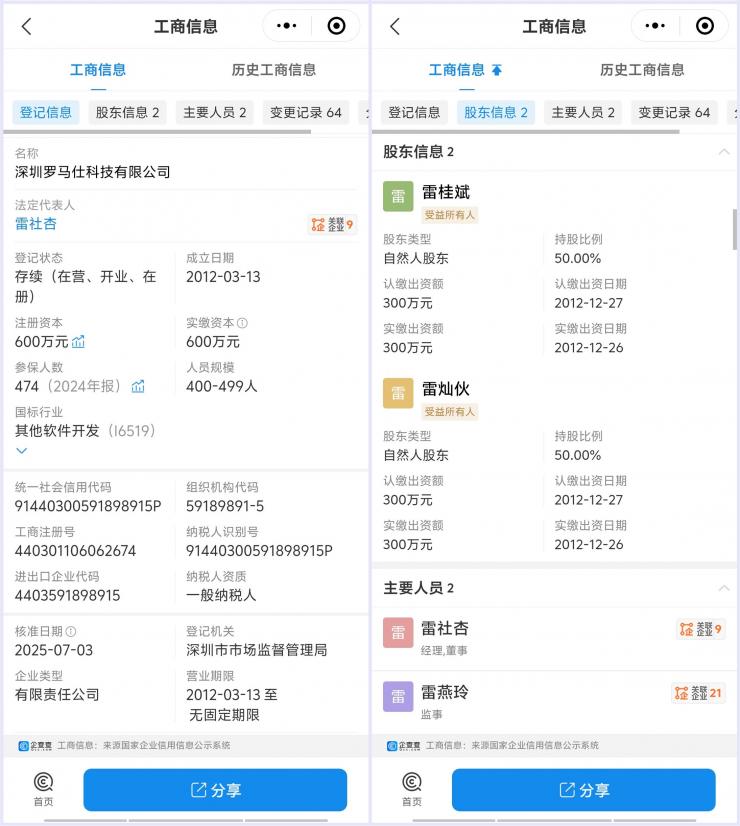Click right panel horizontal chip scrollbar
Image resolution: width=740 pixels, height=826 pixels.
526,132
